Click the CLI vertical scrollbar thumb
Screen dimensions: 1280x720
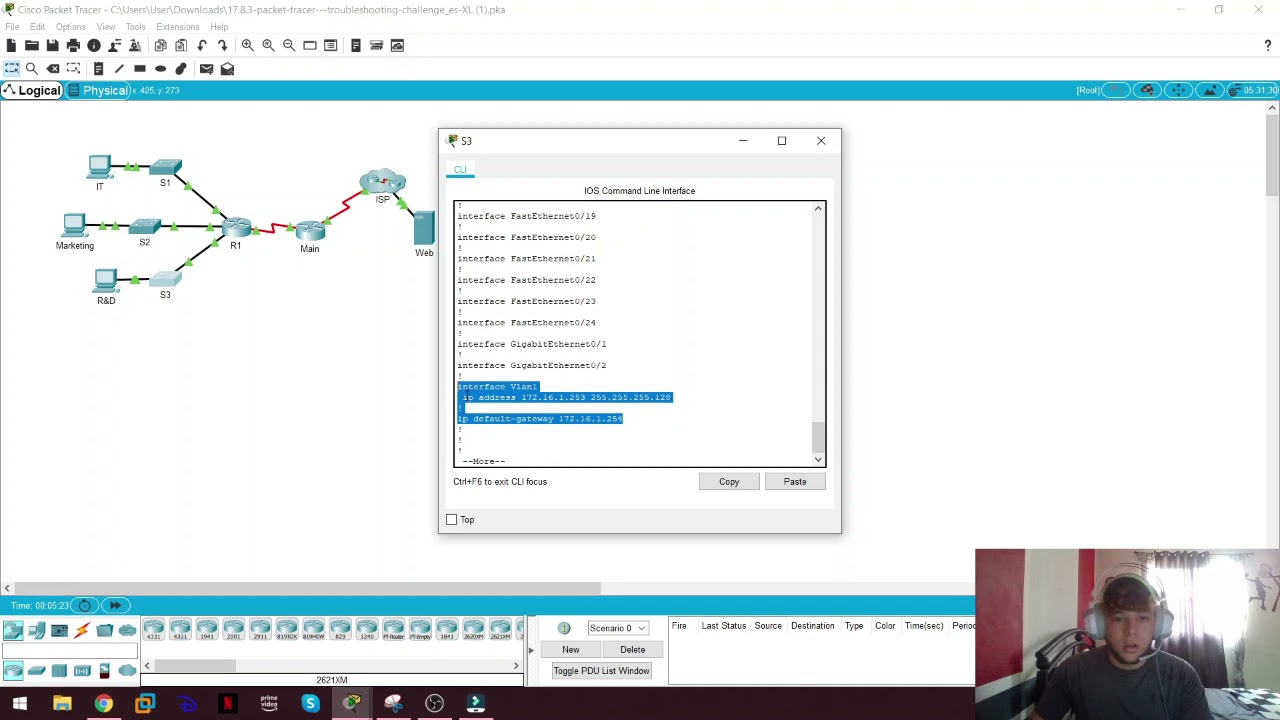818,437
